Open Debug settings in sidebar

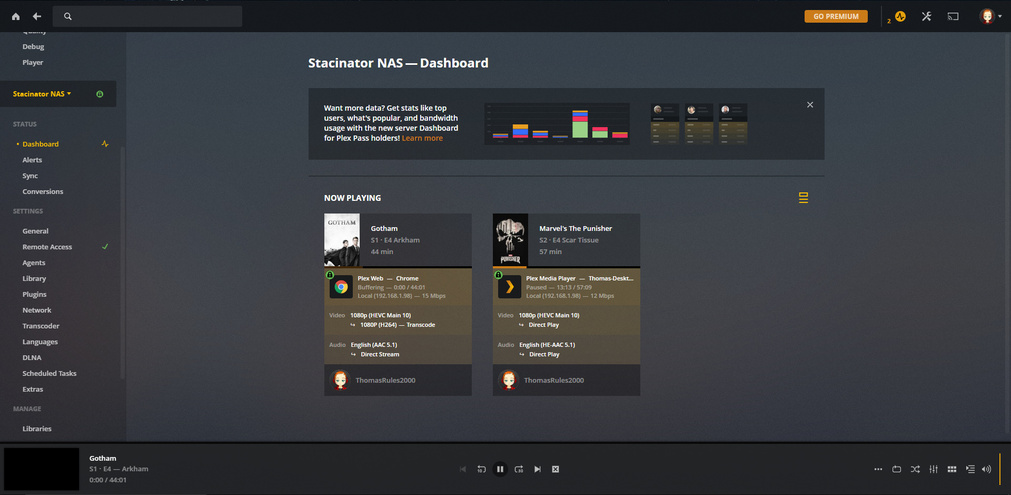tap(34, 46)
